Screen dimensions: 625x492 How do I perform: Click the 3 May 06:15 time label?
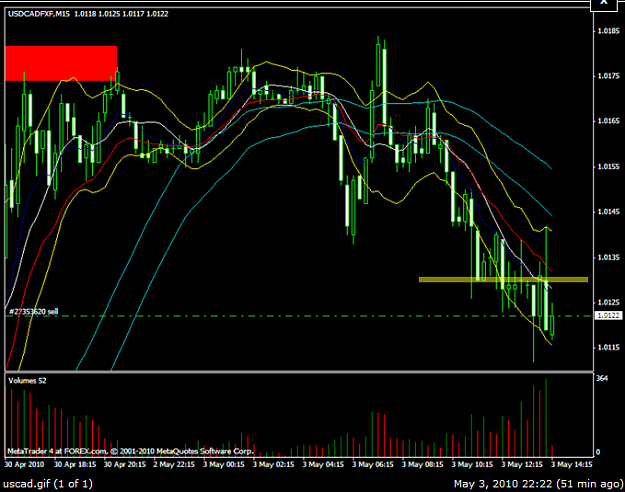(373, 464)
